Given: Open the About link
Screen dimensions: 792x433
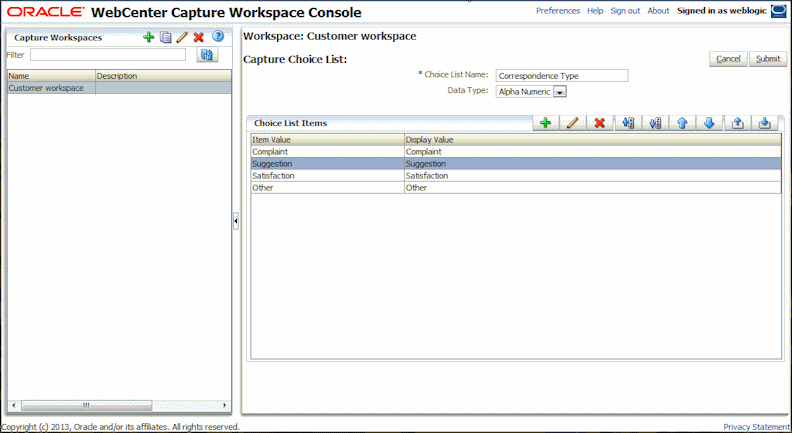Looking at the screenshot, I should (658, 11).
